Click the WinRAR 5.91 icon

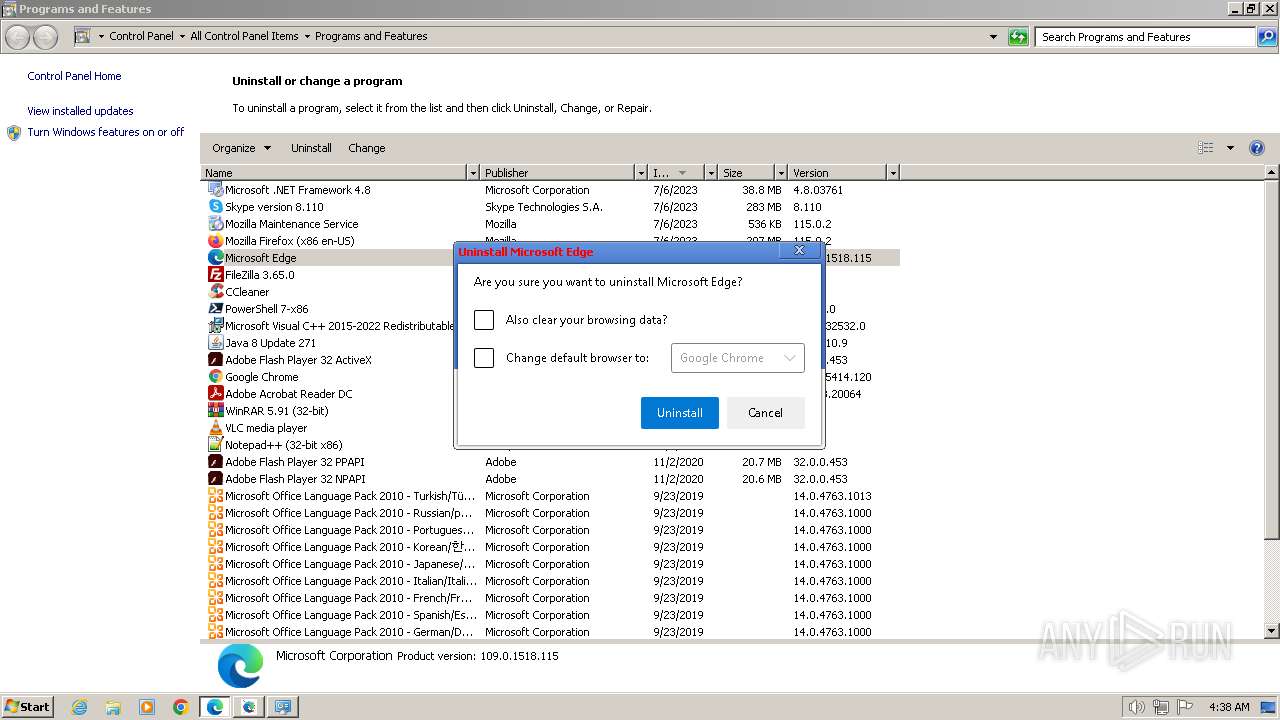(215, 411)
